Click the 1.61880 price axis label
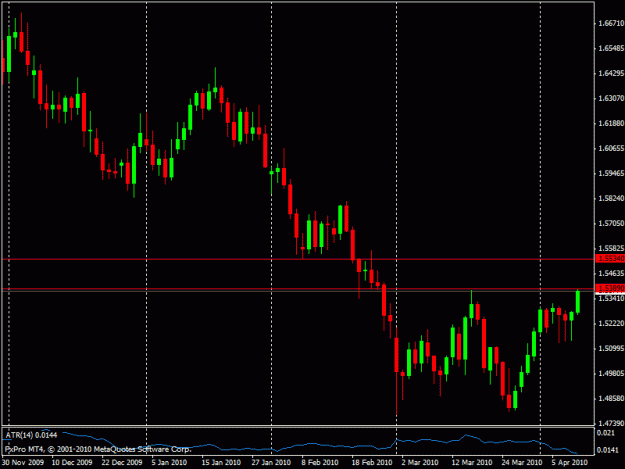625x469 pixels. pos(611,123)
